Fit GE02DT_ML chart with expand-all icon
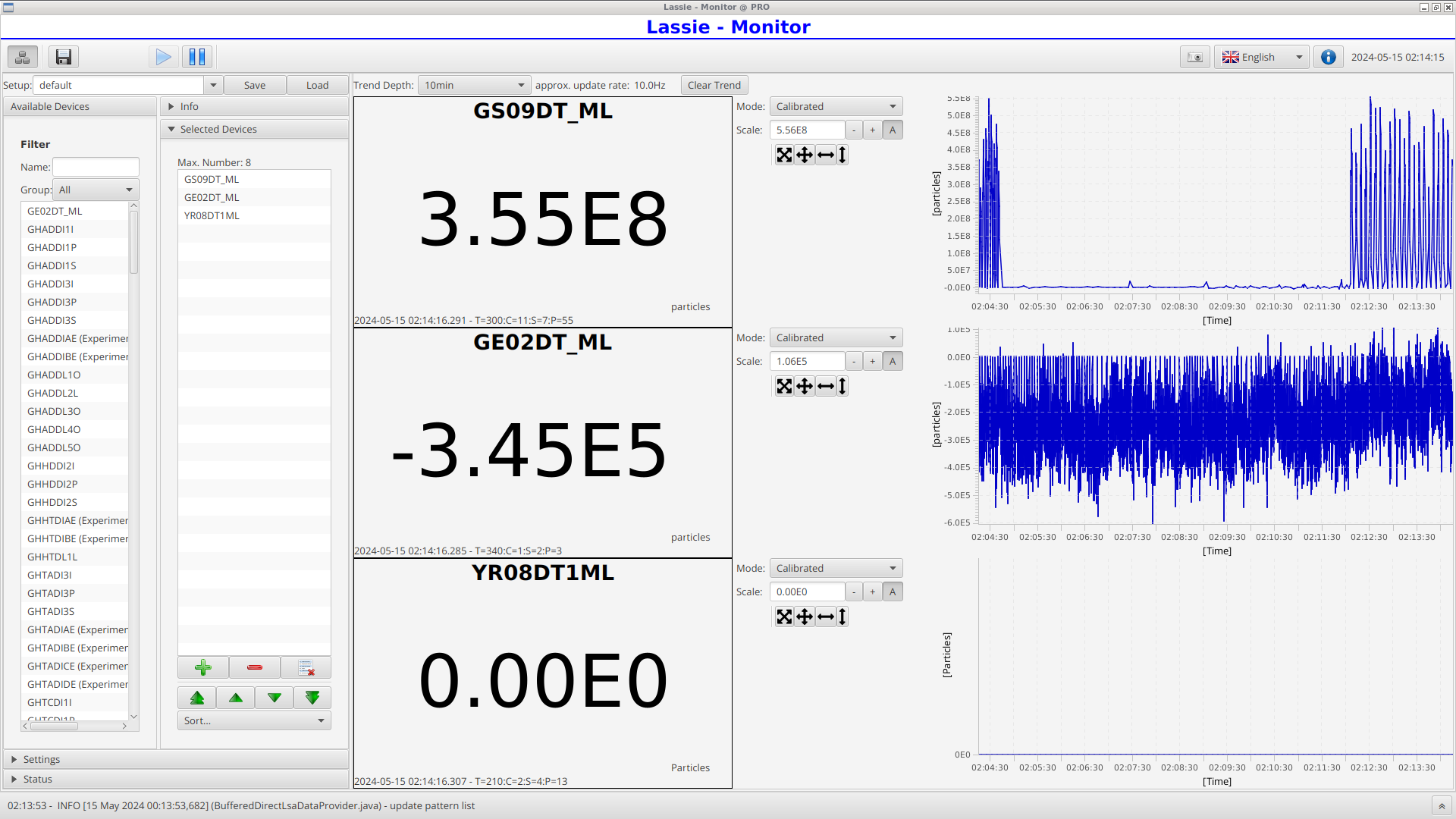The width and height of the screenshot is (1456, 819). (784, 386)
